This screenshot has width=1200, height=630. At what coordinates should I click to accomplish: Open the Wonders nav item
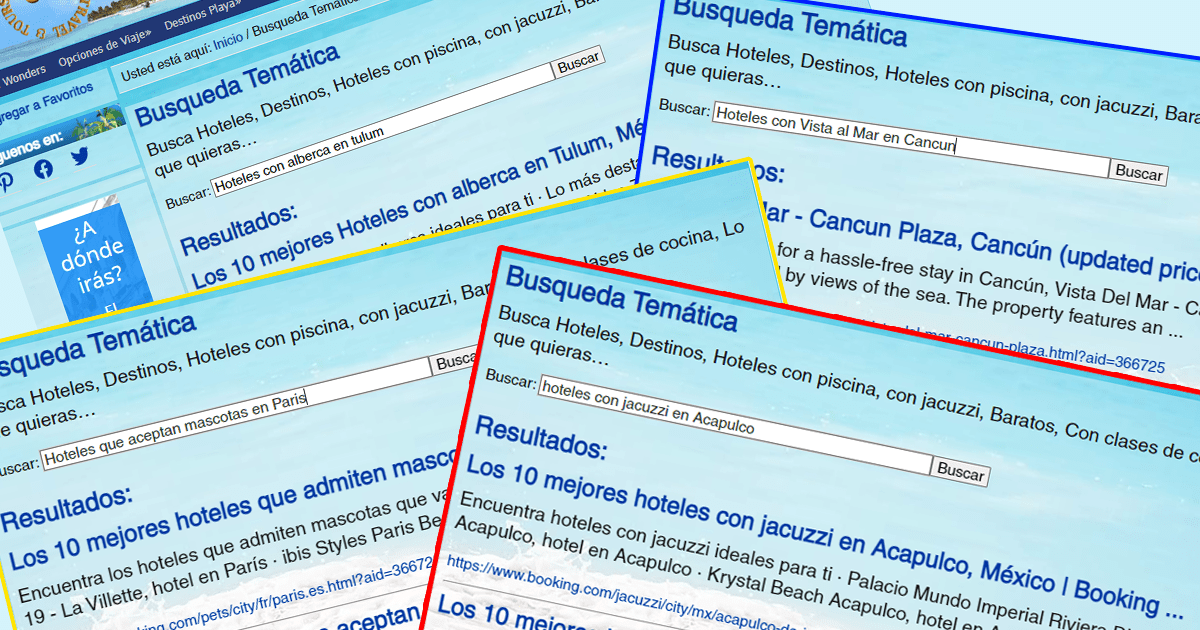pos(24,76)
